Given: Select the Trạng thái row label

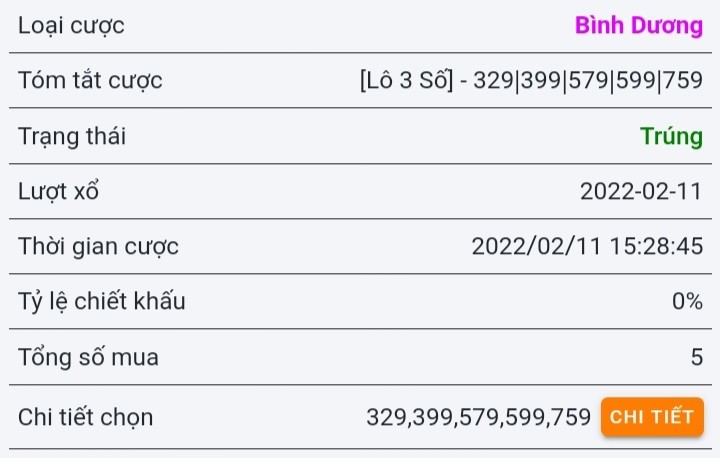Looking at the screenshot, I should pos(72,136).
